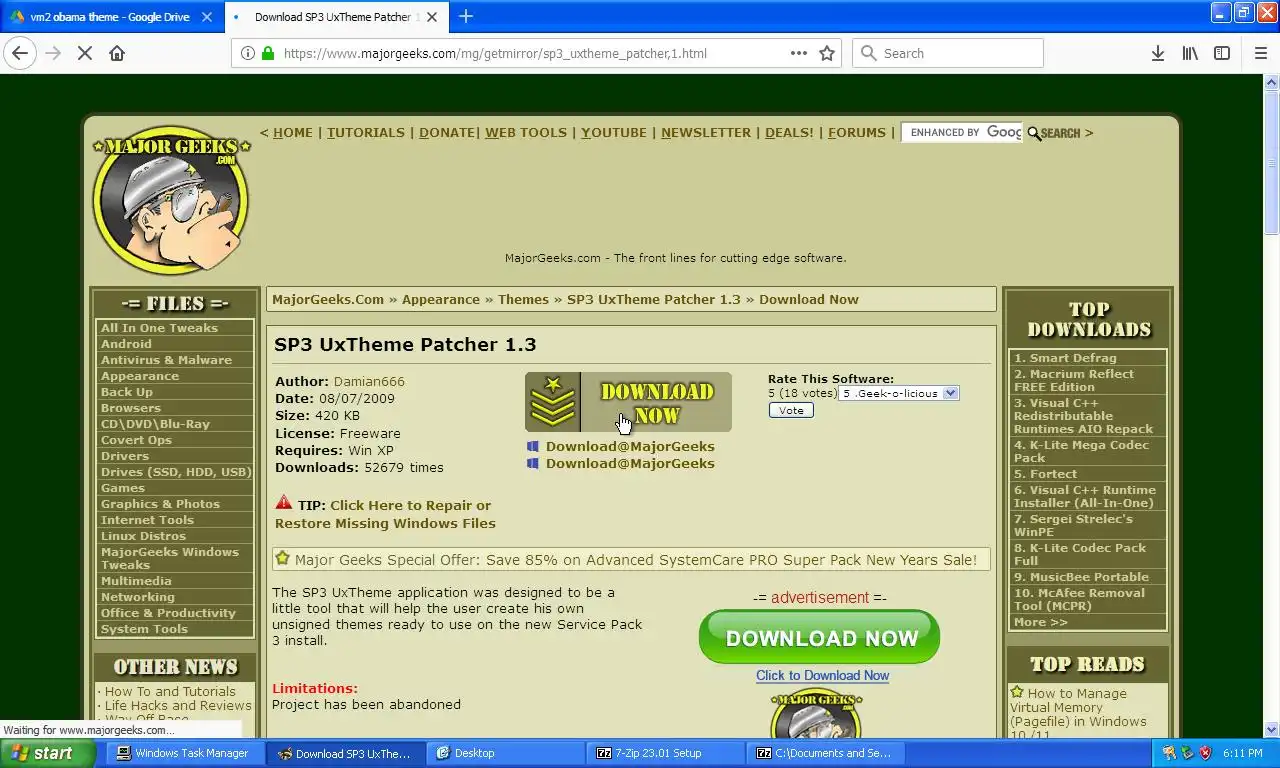Go to the browser Home icon

point(117,53)
